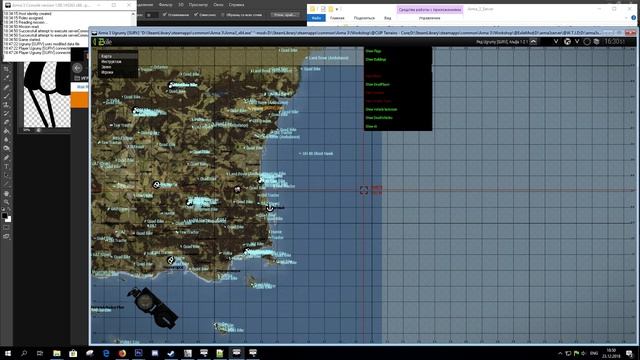Image resolution: width=640 pixels, height=360 pixels.
Task: Select the Photoshop Clone Stamp tool
Action: tap(6, 105)
